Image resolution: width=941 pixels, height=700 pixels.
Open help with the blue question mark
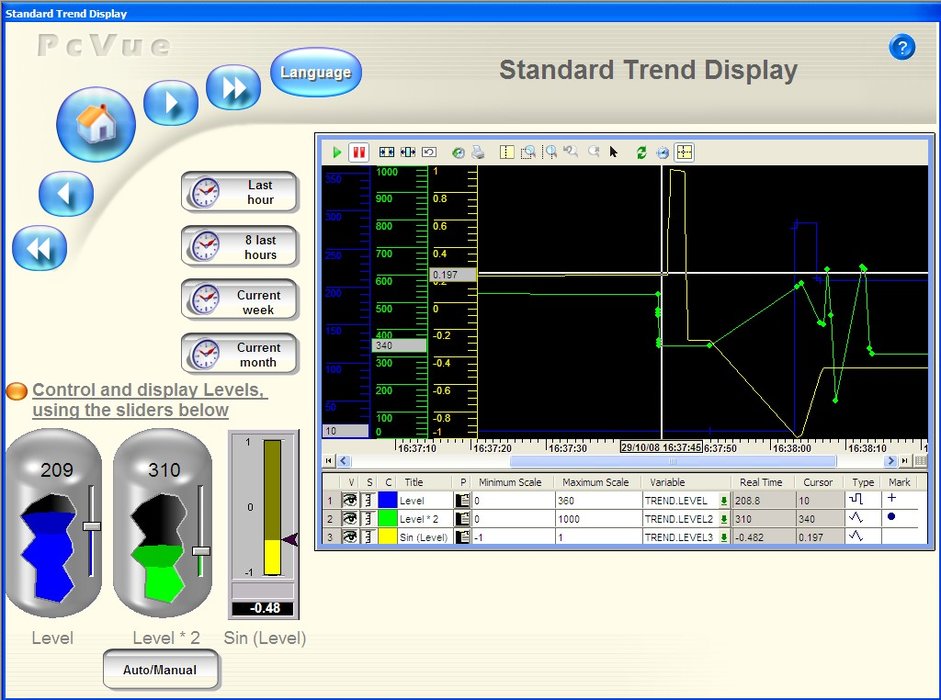point(902,47)
